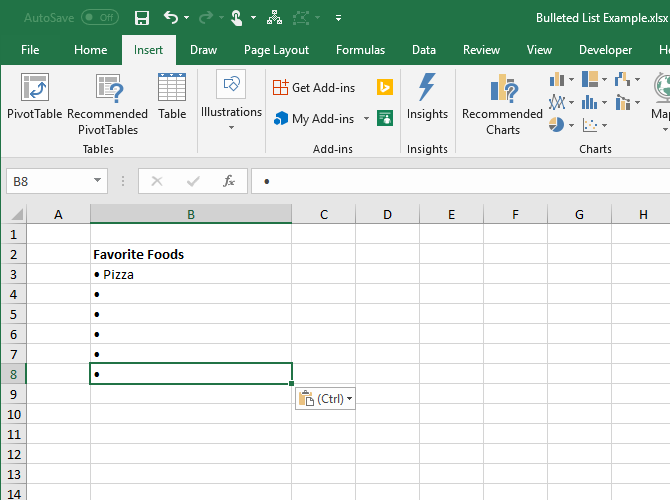This screenshot has width=670, height=500.
Task: Click Get Add-ins button
Action: tap(314, 88)
